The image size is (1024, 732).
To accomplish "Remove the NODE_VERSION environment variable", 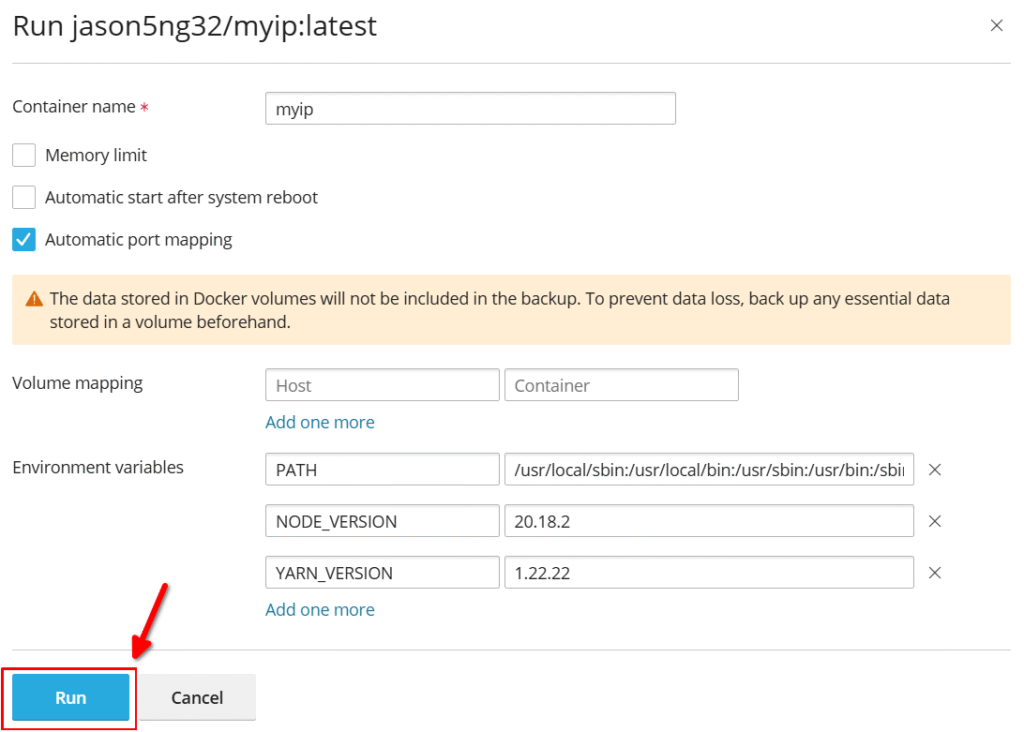I will pyautogui.click(x=935, y=521).
